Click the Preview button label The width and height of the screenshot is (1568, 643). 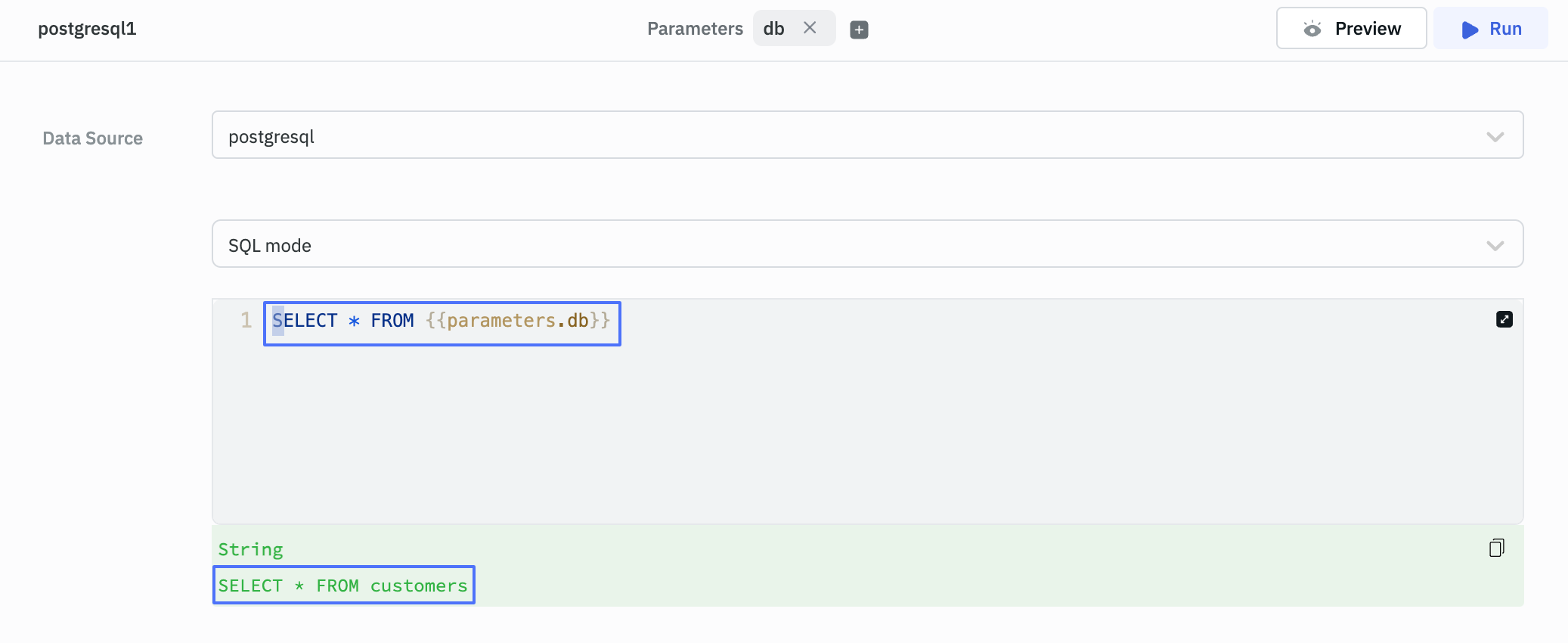pyautogui.click(x=1367, y=29)
